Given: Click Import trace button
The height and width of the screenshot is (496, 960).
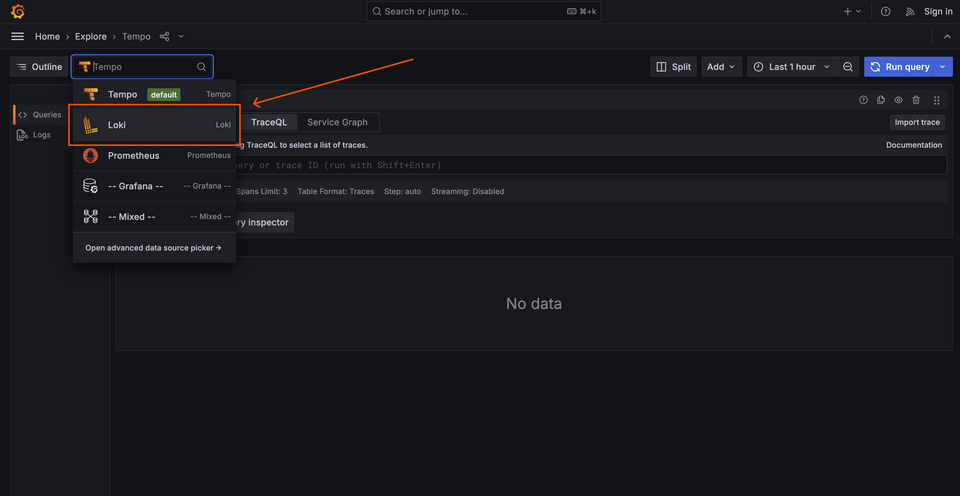Looking at the screenshot, I should pos(917,122).
